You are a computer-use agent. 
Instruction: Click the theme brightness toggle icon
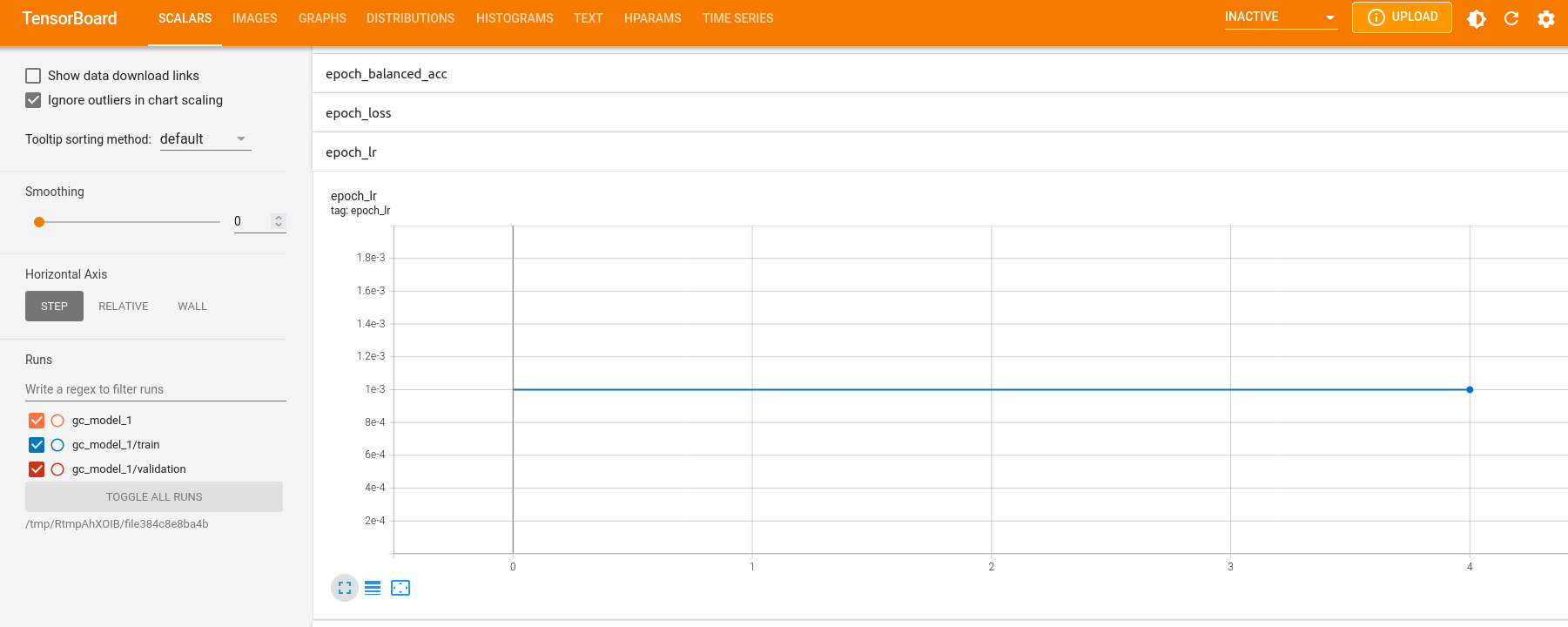click(x=1476, y=18)
